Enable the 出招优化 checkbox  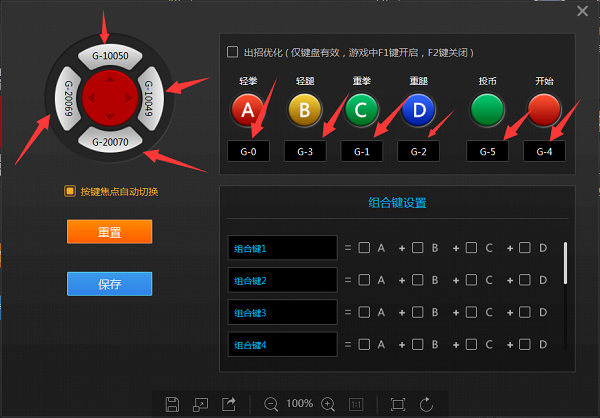[233, 52]
